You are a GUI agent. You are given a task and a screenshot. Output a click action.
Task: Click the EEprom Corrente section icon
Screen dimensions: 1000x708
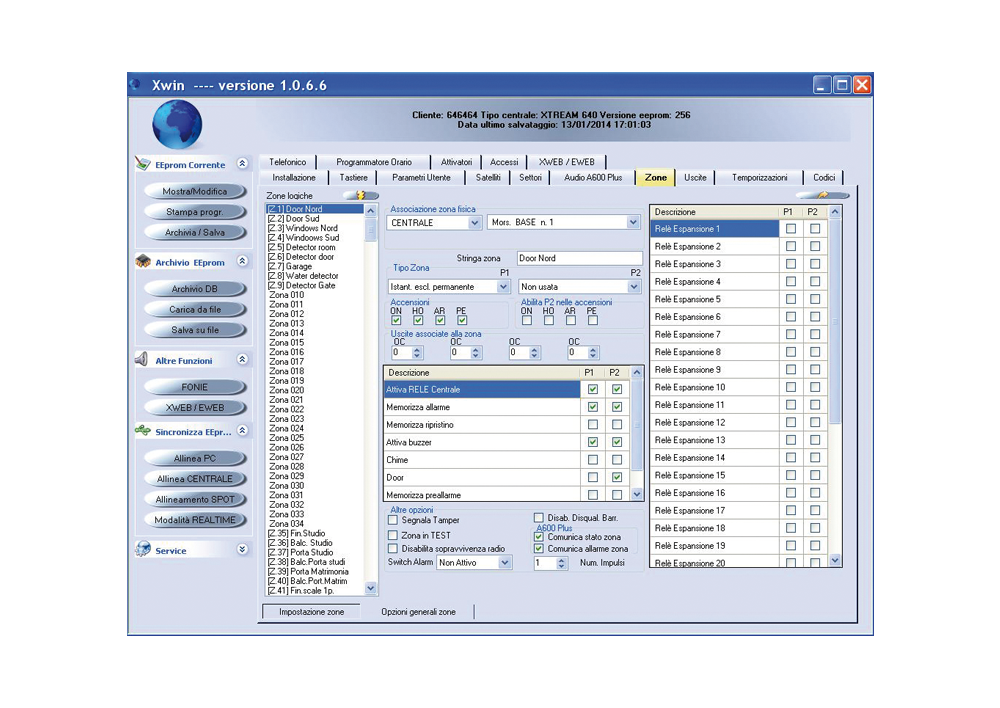[142, 164]
